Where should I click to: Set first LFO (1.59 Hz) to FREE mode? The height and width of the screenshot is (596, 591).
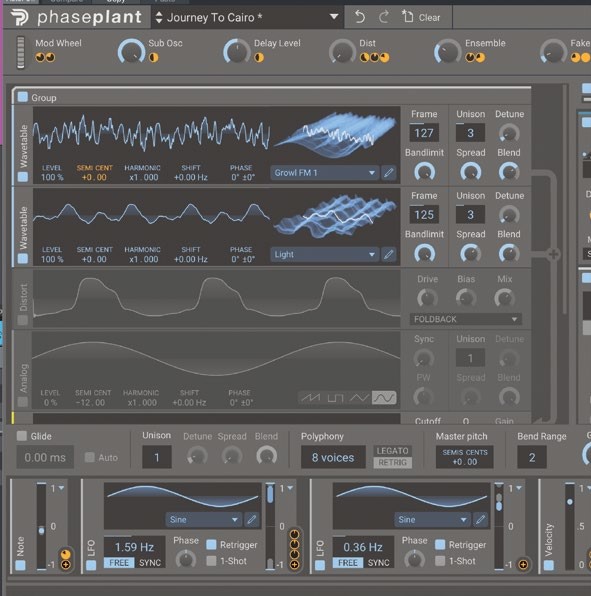119,563
